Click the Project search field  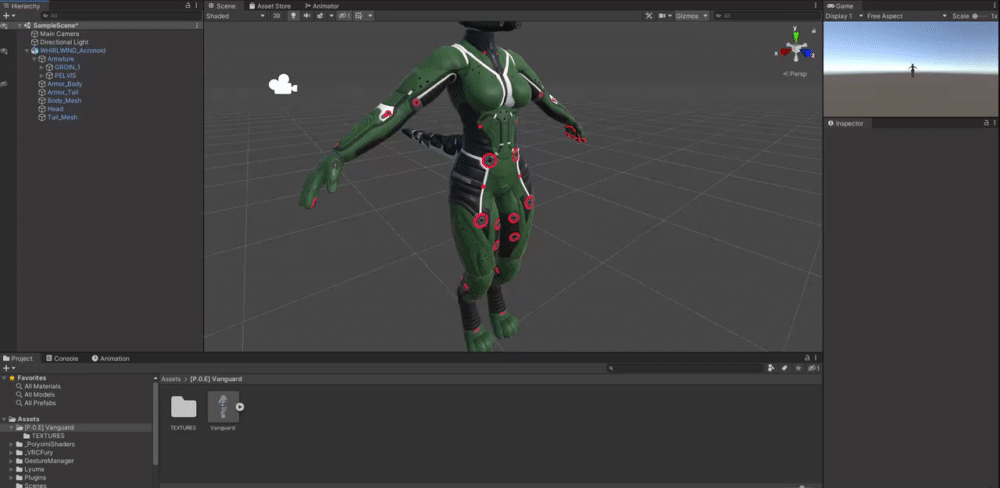[x=686, y=368]
